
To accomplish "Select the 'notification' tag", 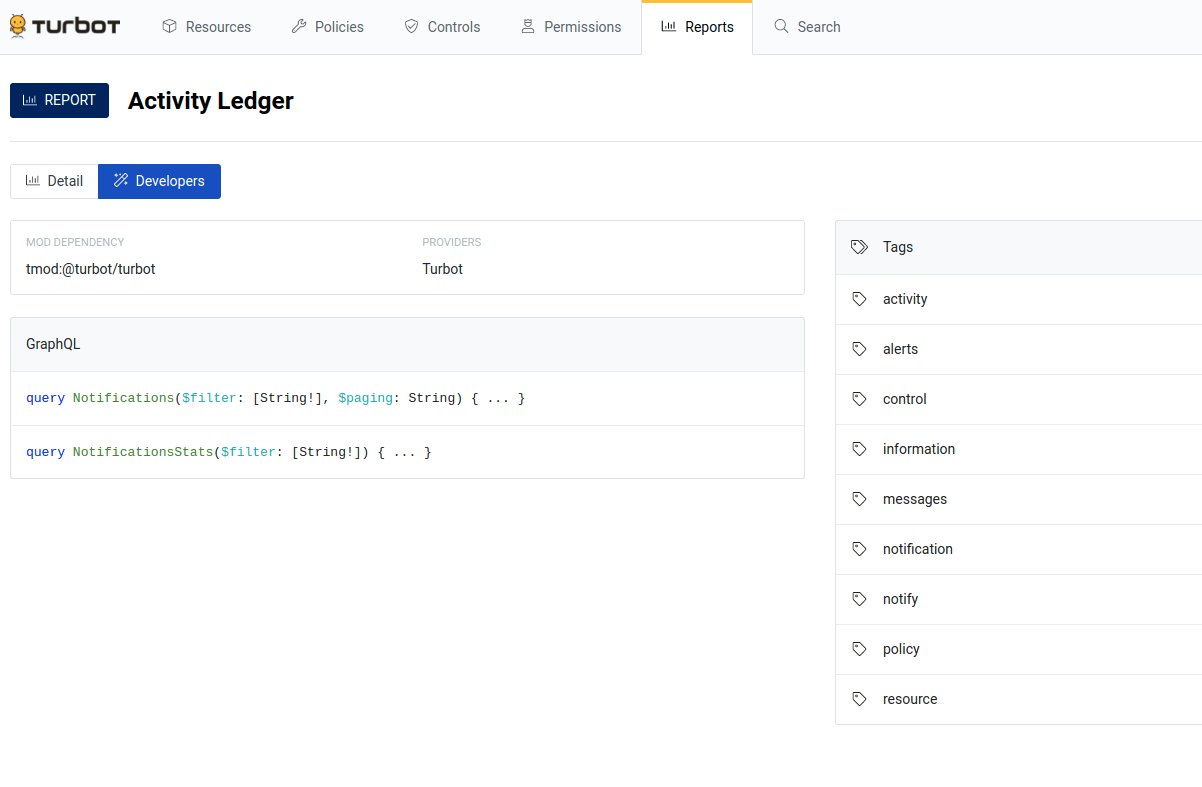I will click(918, 548).
